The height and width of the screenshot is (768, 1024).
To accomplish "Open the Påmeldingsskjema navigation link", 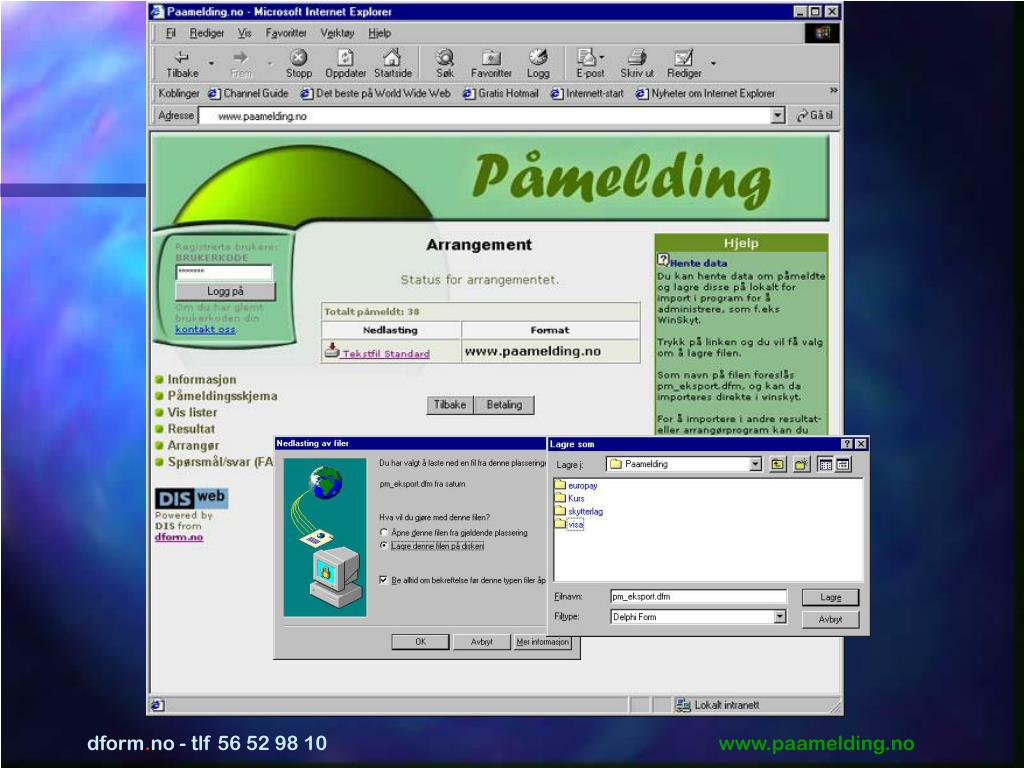I will point(222,396).
